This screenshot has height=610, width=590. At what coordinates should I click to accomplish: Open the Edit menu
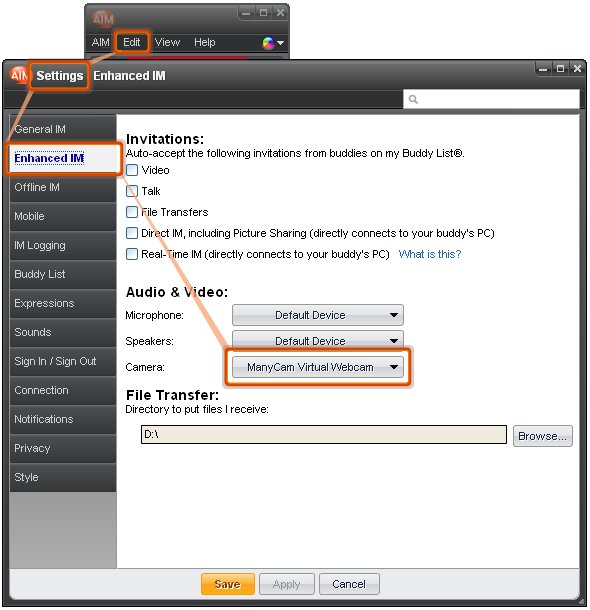tap(131, 42)
